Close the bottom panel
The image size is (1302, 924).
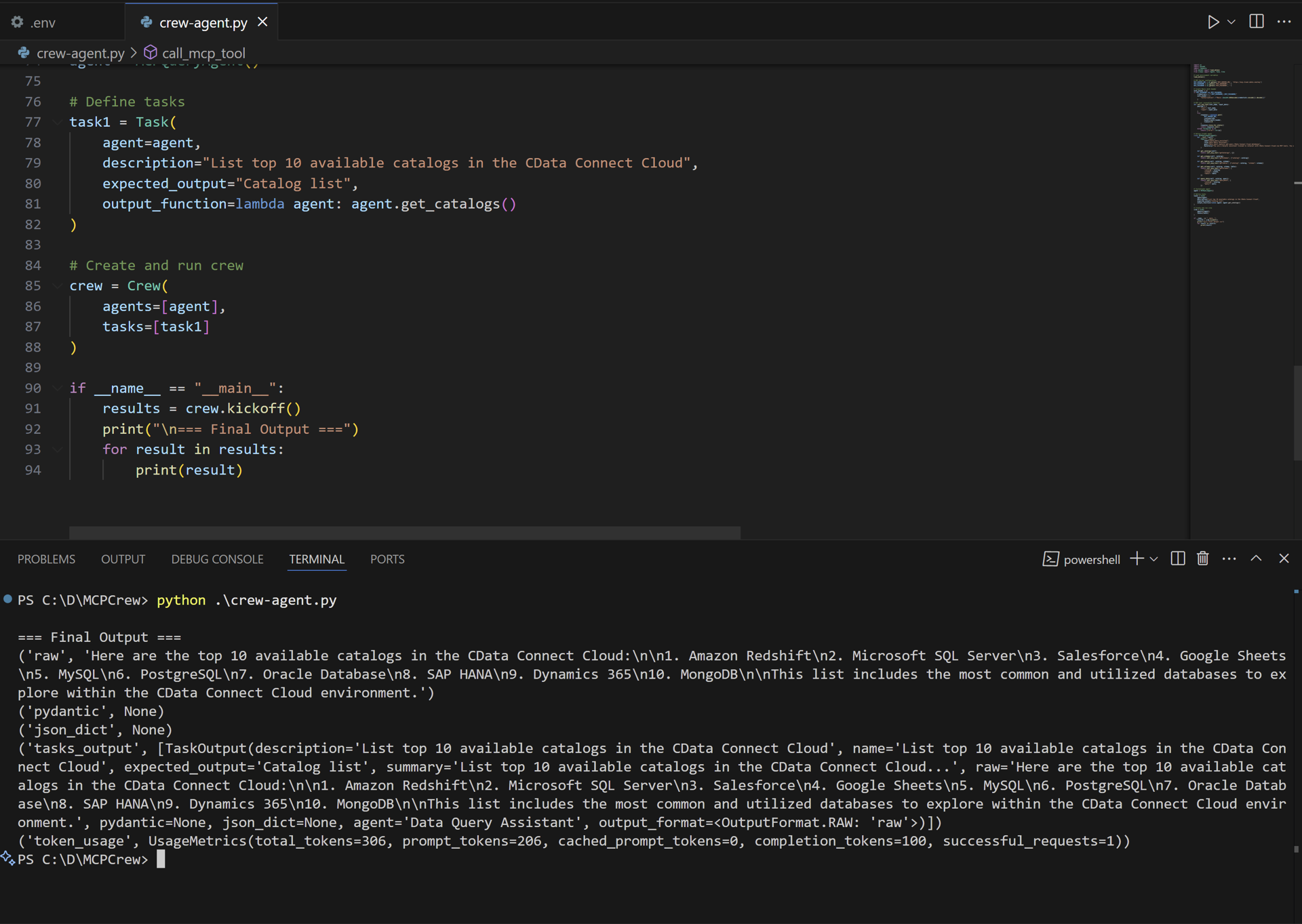1284,559
